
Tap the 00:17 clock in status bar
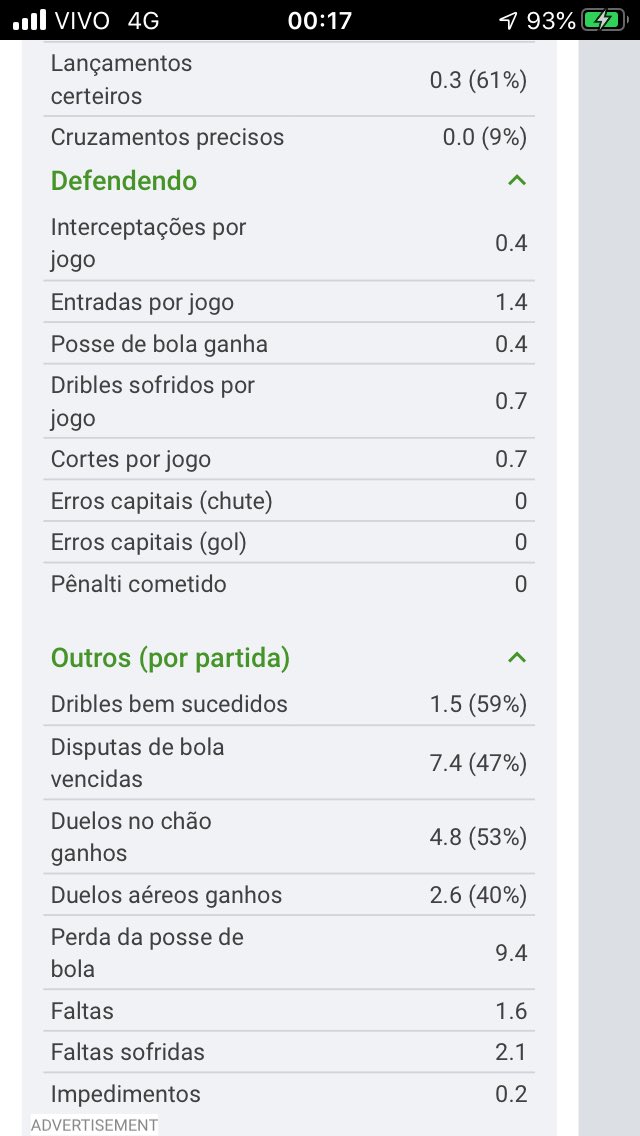click(319, 20)
